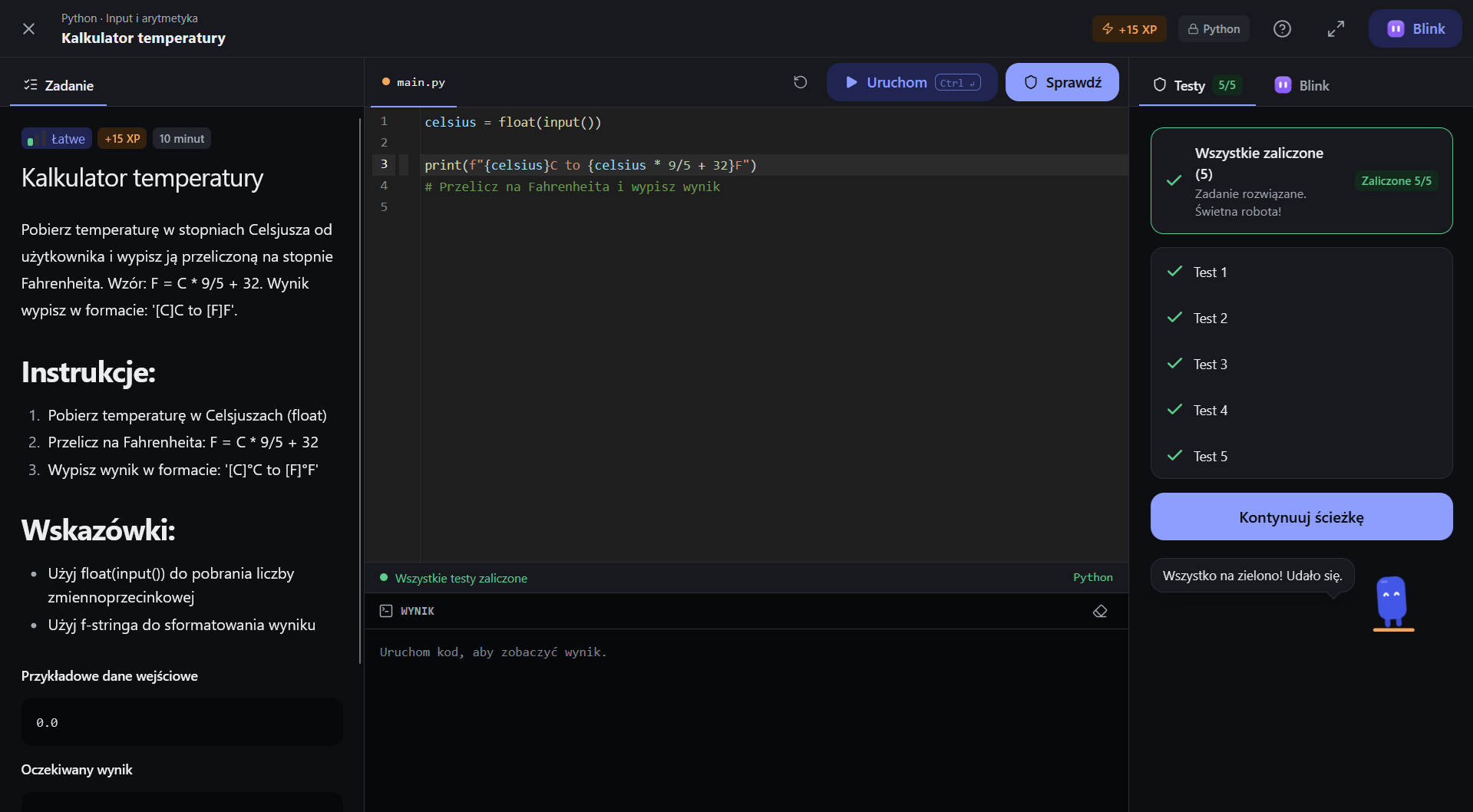Screen dimensions: 1473x812
Task: Click the Przelicz na Fahrenheita comment line
Action: click(x=572, y=186)
